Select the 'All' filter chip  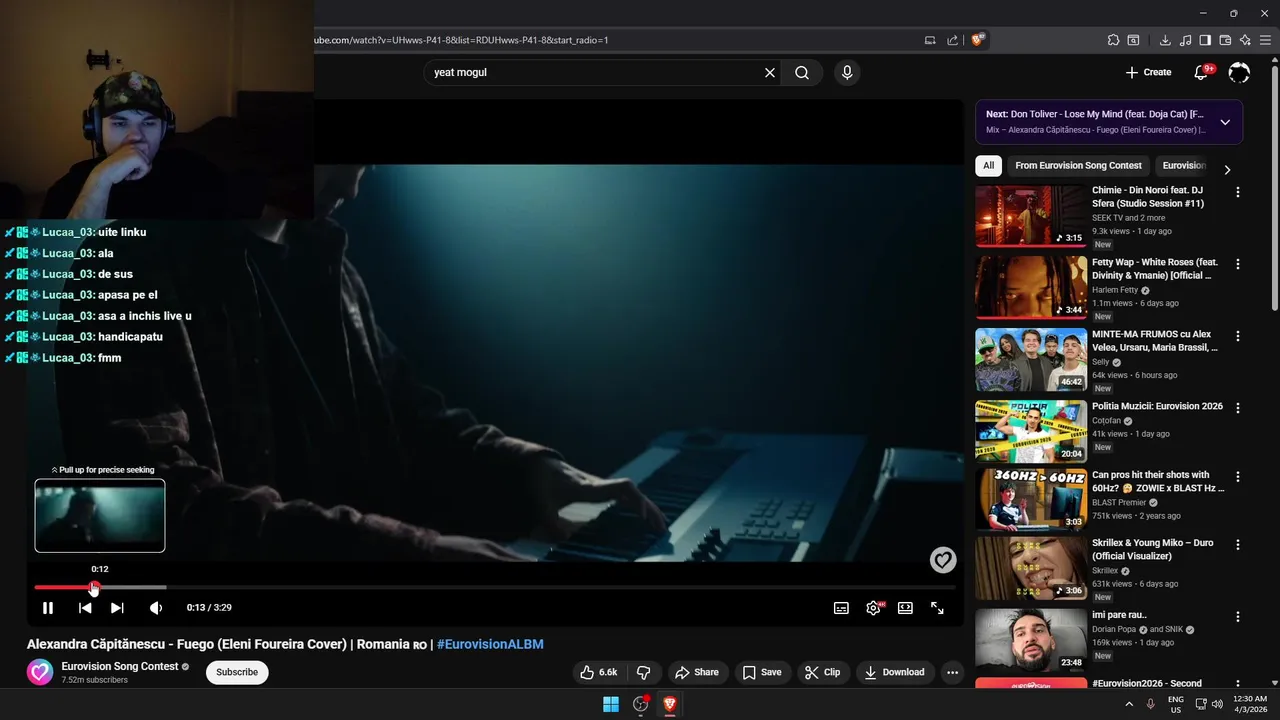coord(988,166)
